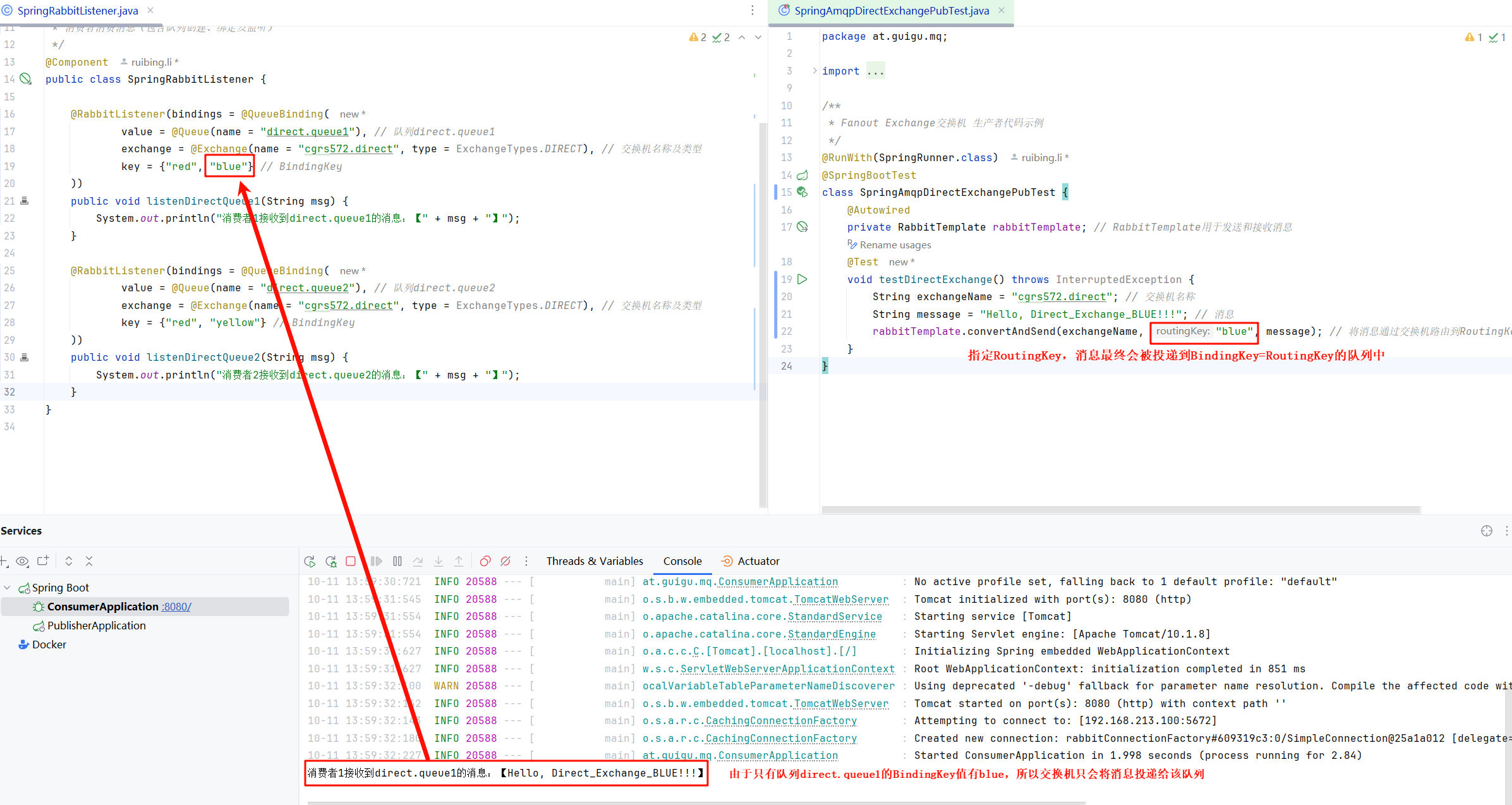Viewport: 1512px width, 805px height.
Task: Toggle Mute Breakpoints icon
Action: (505, 561)
